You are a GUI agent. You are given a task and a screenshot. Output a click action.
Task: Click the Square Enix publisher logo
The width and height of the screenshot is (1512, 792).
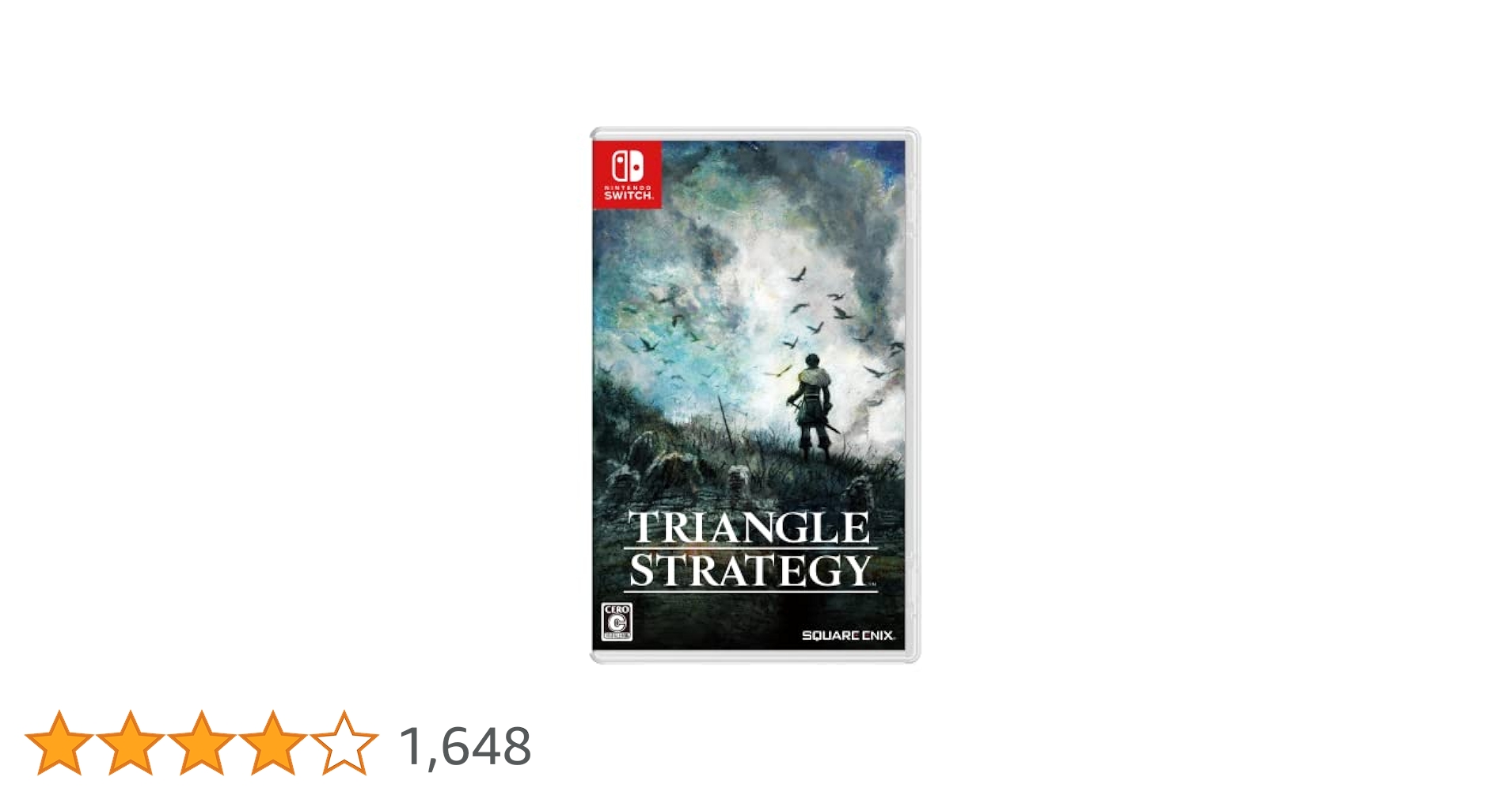pyautogui.click(x=848, y=635)
